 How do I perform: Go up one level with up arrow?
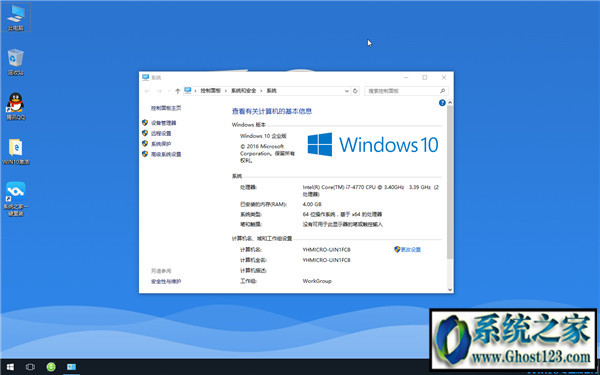coord(177,91)
